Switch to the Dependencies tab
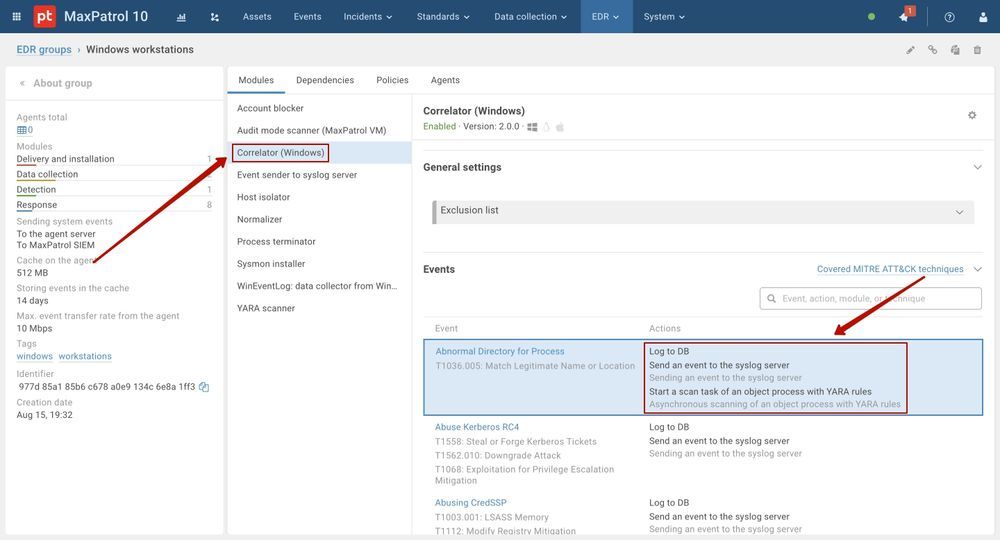Image resolution: width=1000 pixels, height=540 pixels. coord(325,80)
